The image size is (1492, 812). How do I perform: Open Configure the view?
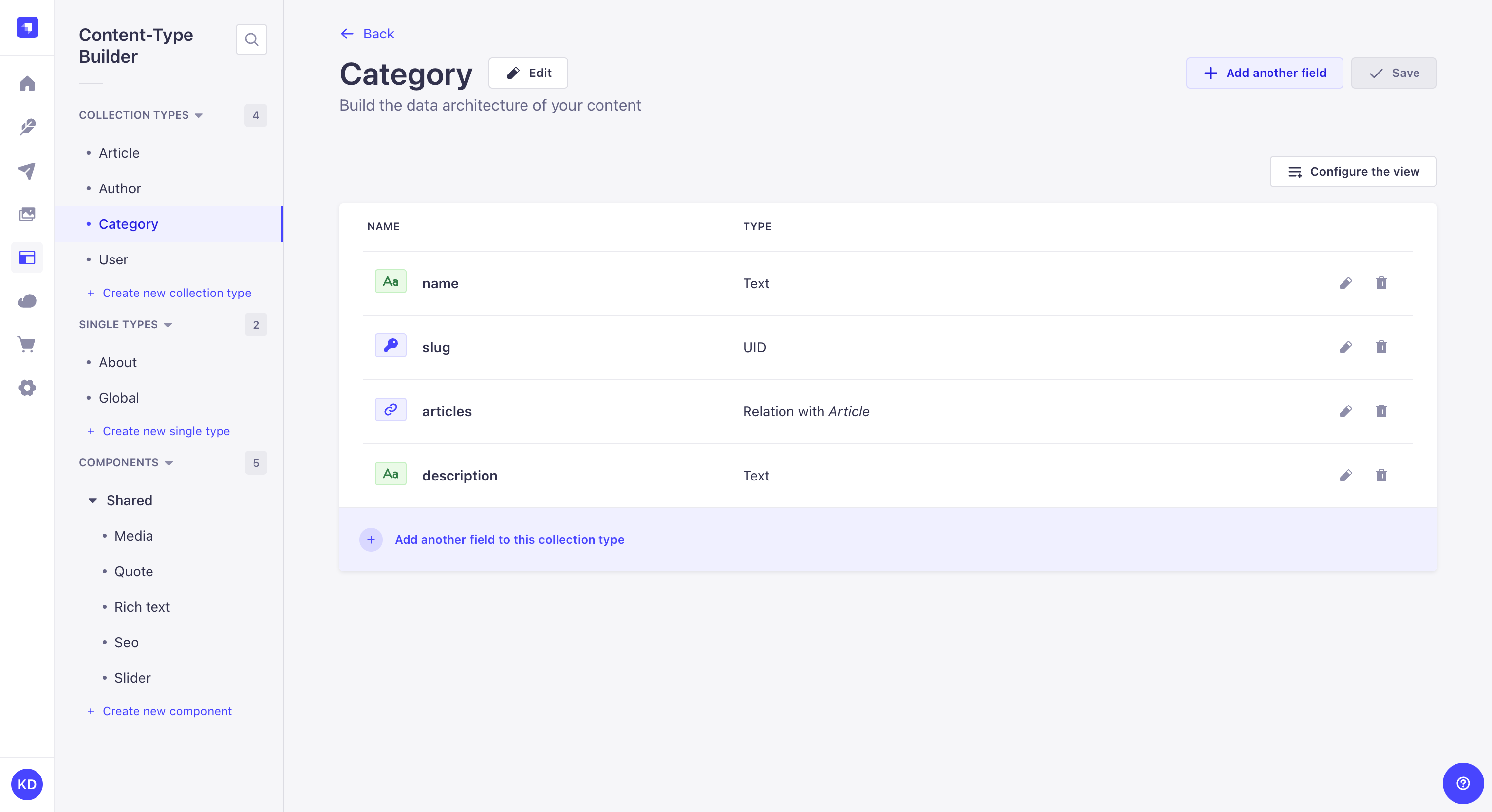pyautogui.click(x=1352, y=172)
